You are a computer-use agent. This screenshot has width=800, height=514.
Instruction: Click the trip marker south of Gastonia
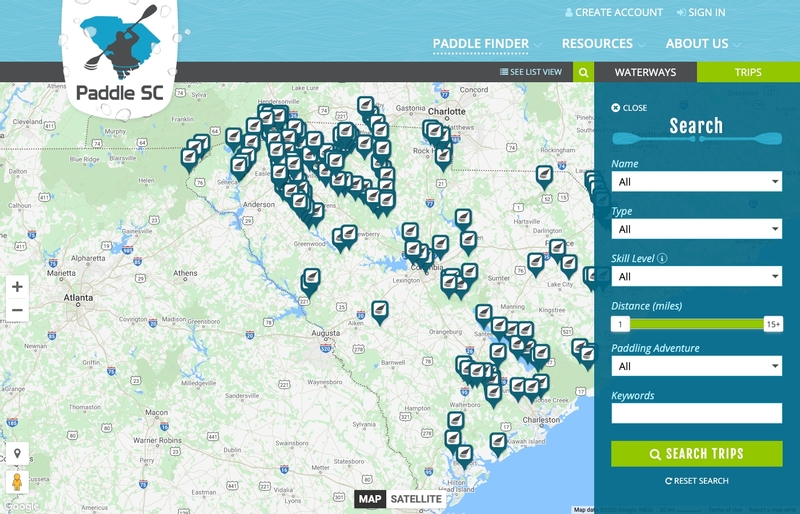click(x=365, y=107)
